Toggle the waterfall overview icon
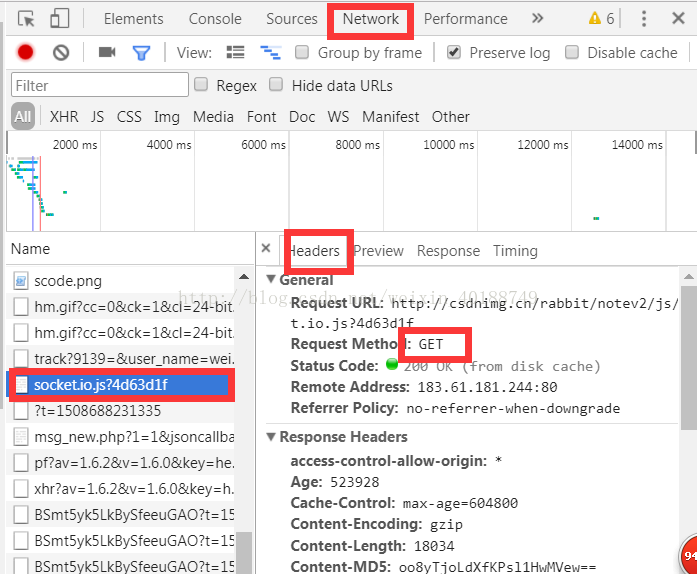Viewport: 697px width, 574px height. 270,52
